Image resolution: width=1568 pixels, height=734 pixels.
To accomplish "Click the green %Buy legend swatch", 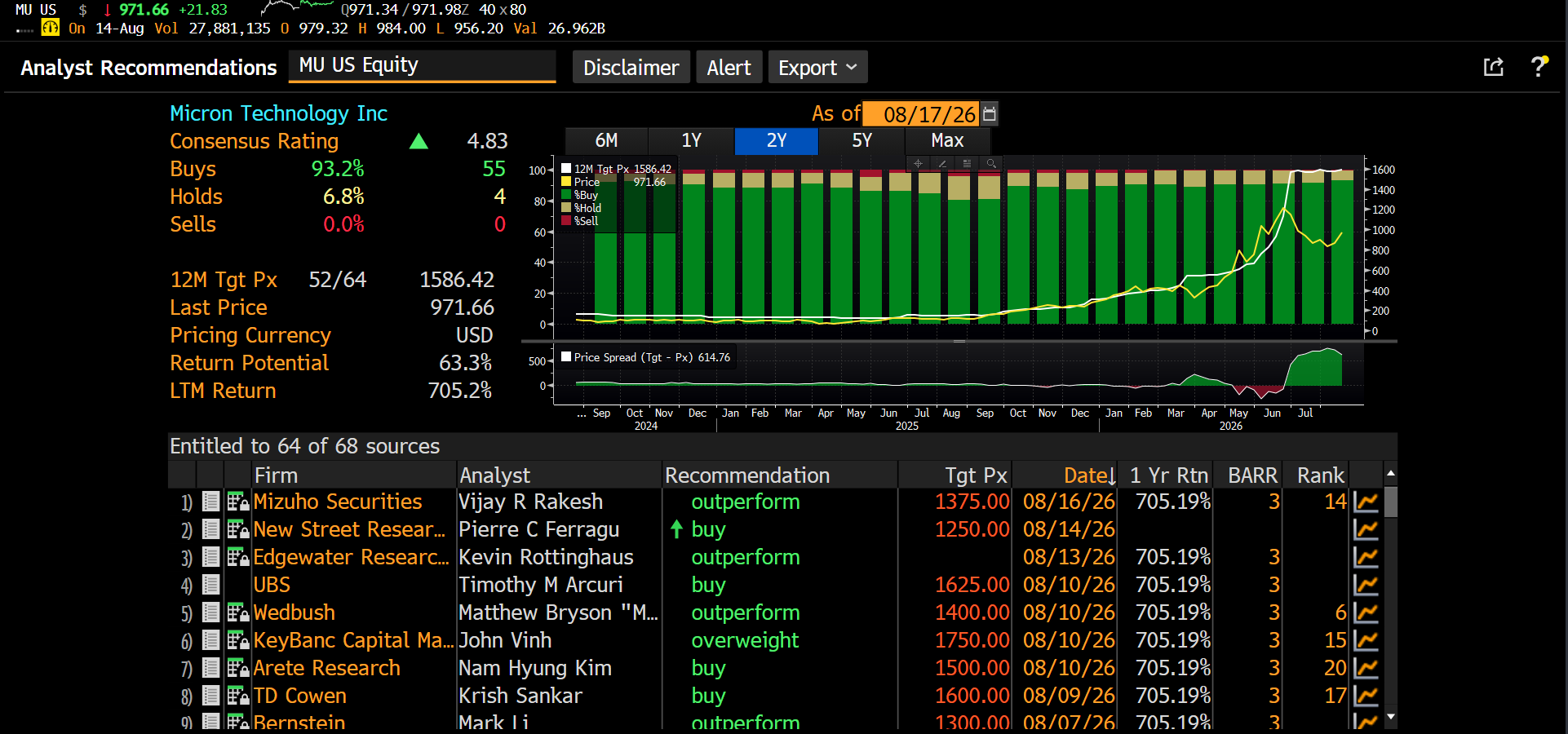I will [x=566, y=195].
